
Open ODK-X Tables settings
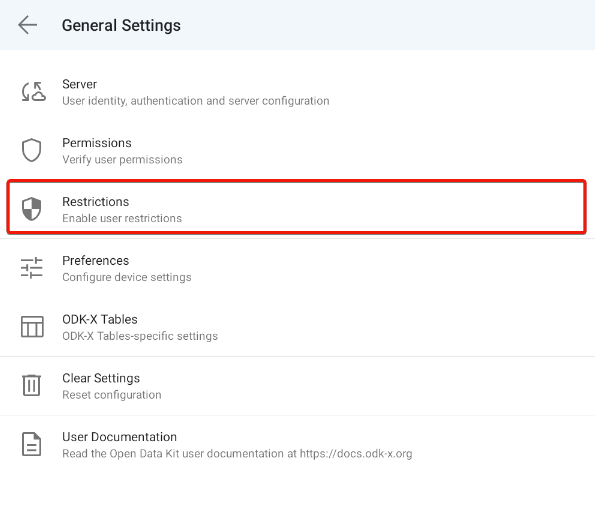coord(298,327)
